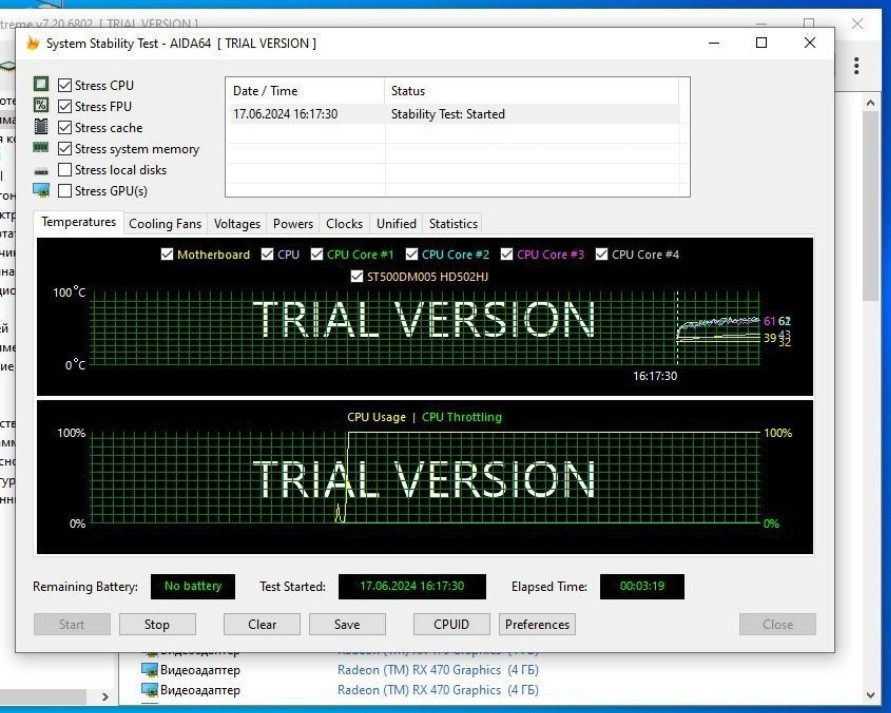
Task: Click the AIDA64 flame icon in titlebar
Action: point(33,43)
